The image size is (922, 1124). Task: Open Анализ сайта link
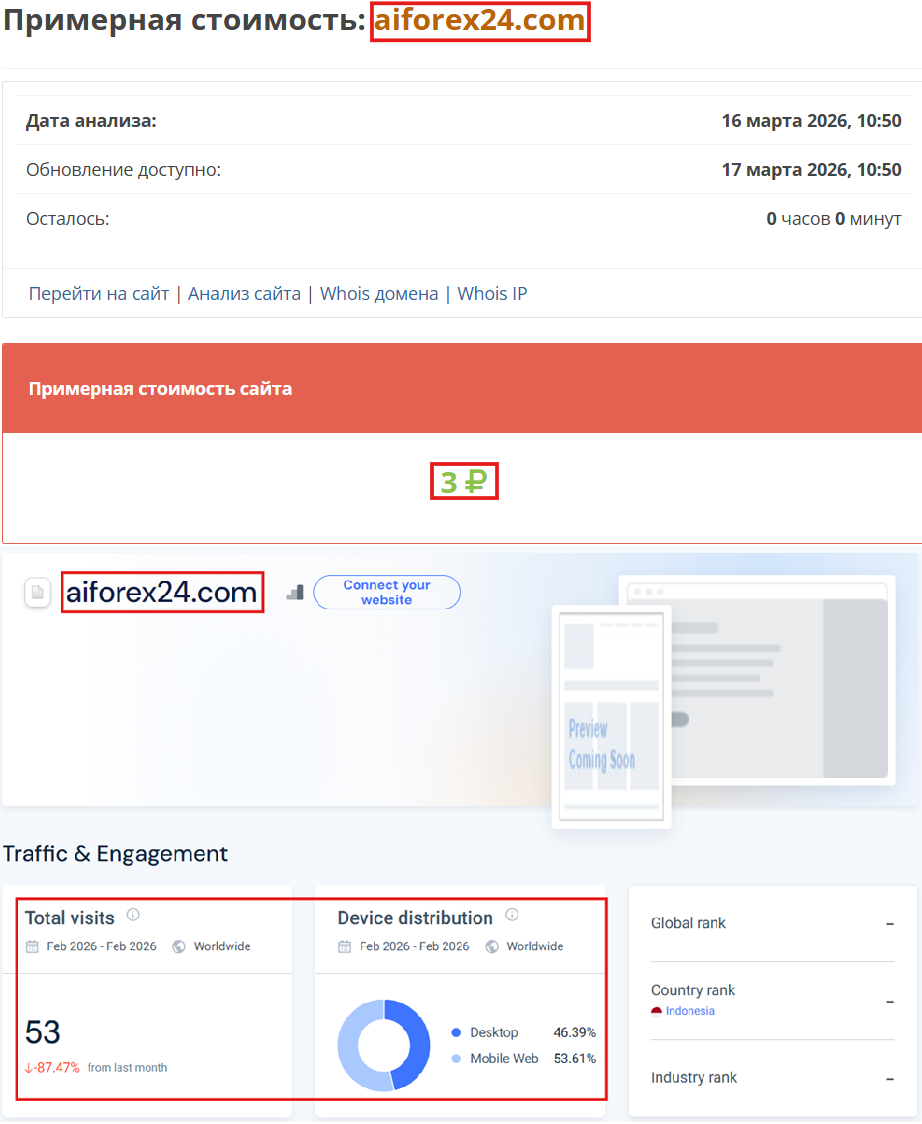pyautogui.click(x=244, y=293)
